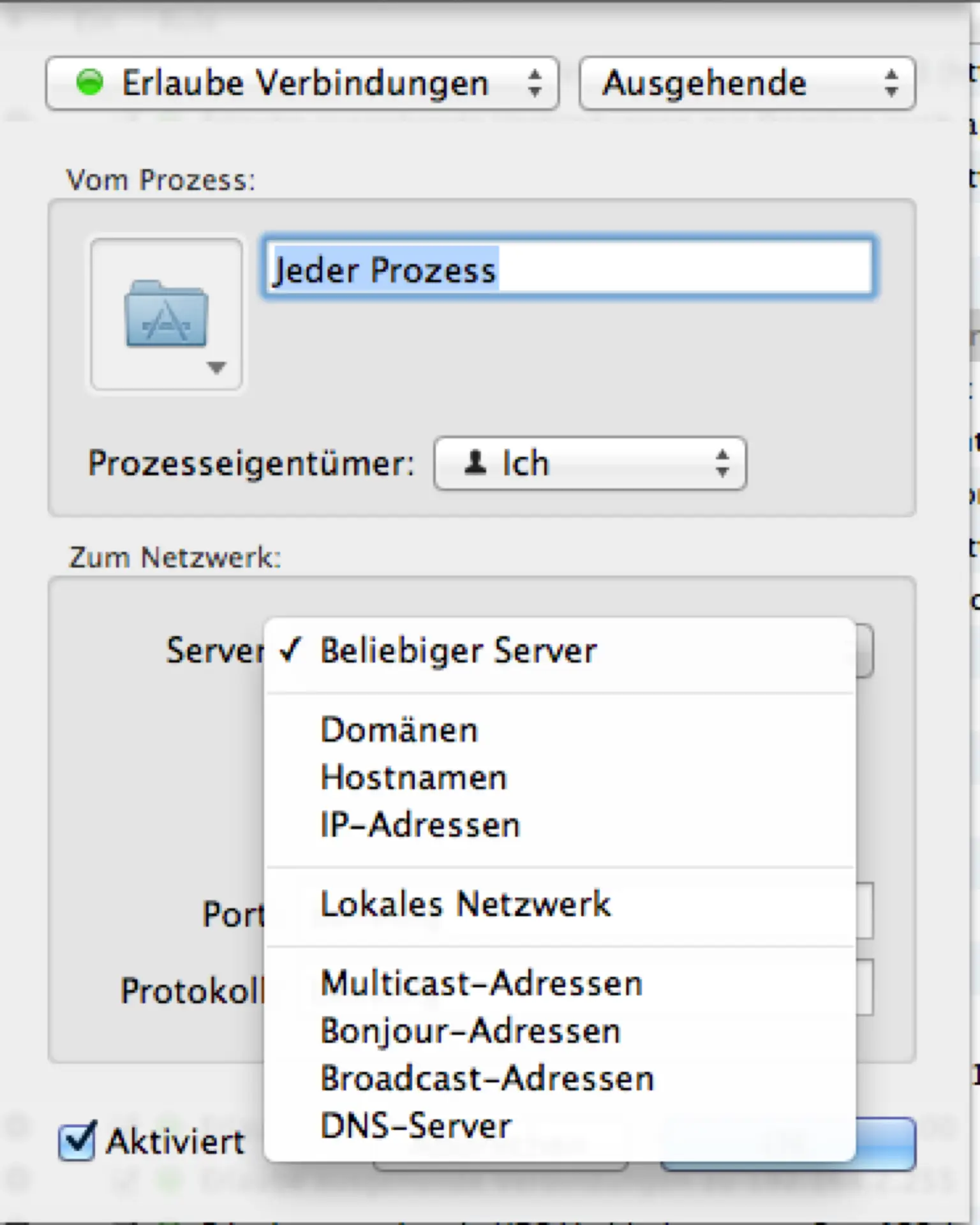The height and width of the screenshot is (1225, 980).
Task: Click the small arrow under the folder icon
Action: tap(216, 367)
